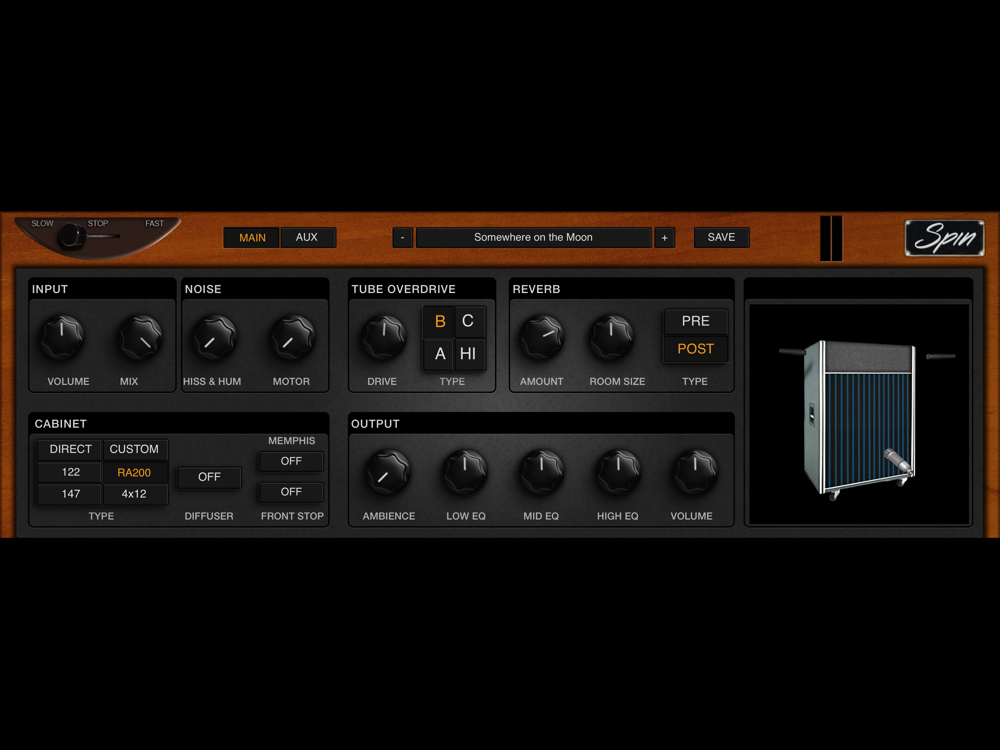The width and height of the screenshot is (1000, 750).
Task: Click the Tube Overdrive DRIVE knob
Action: tap(383, 337)
